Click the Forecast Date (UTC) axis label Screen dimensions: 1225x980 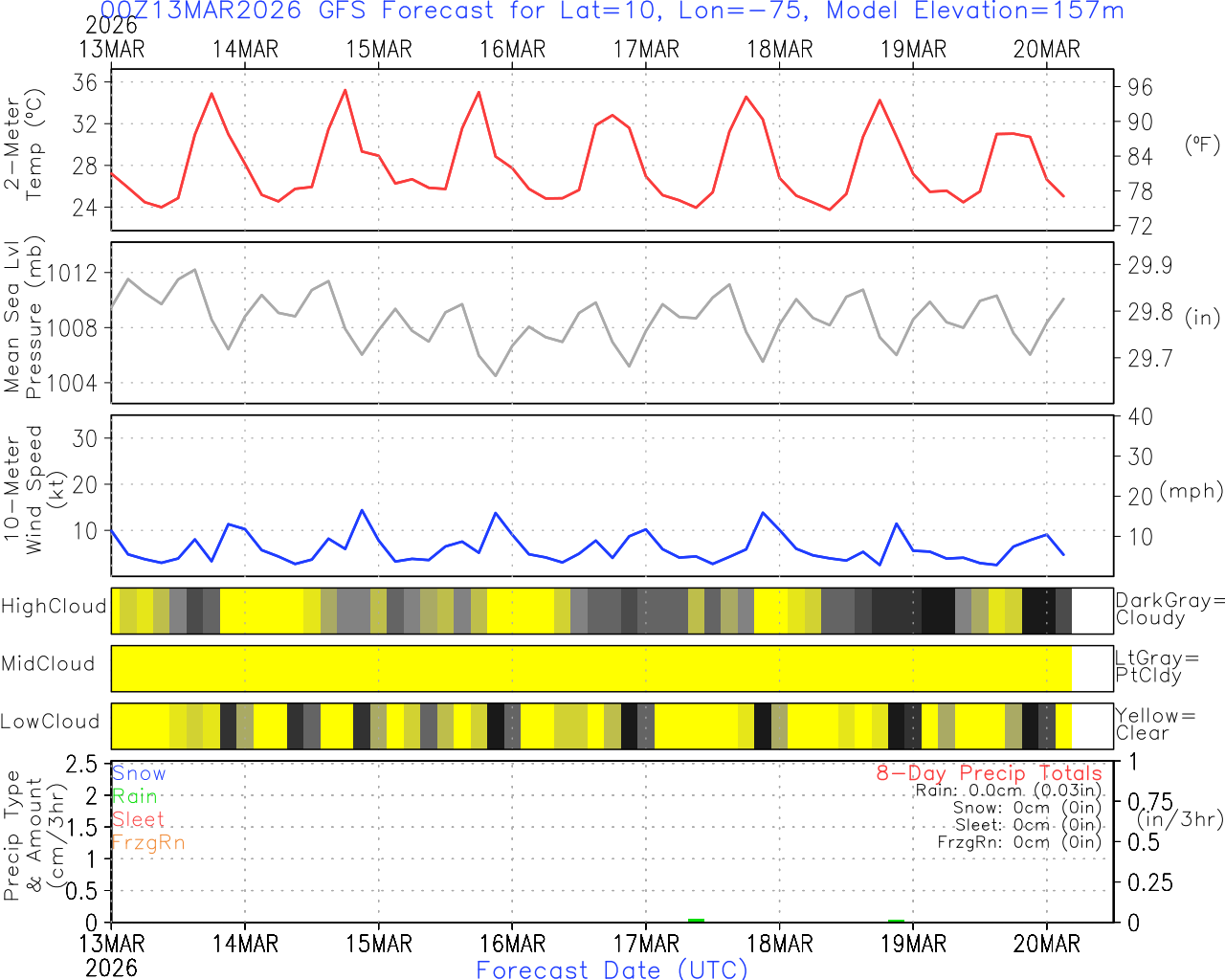[612, 969]
